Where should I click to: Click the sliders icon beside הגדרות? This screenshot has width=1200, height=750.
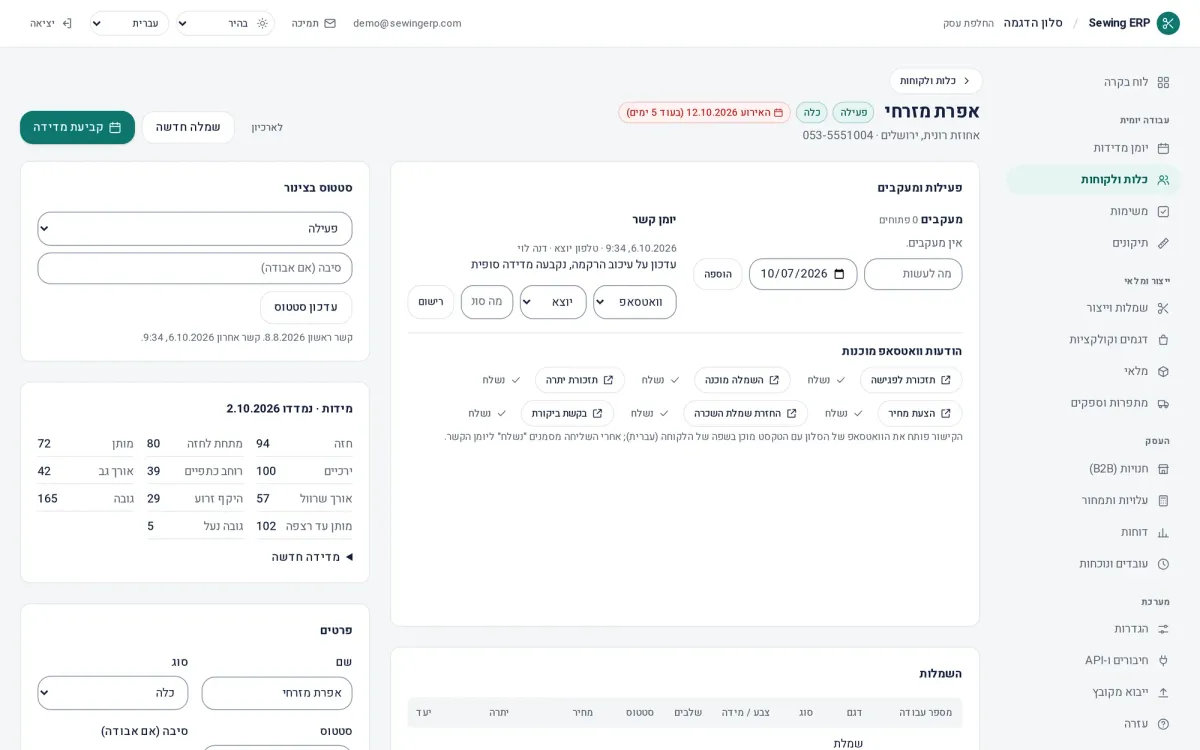point(1163,629)
